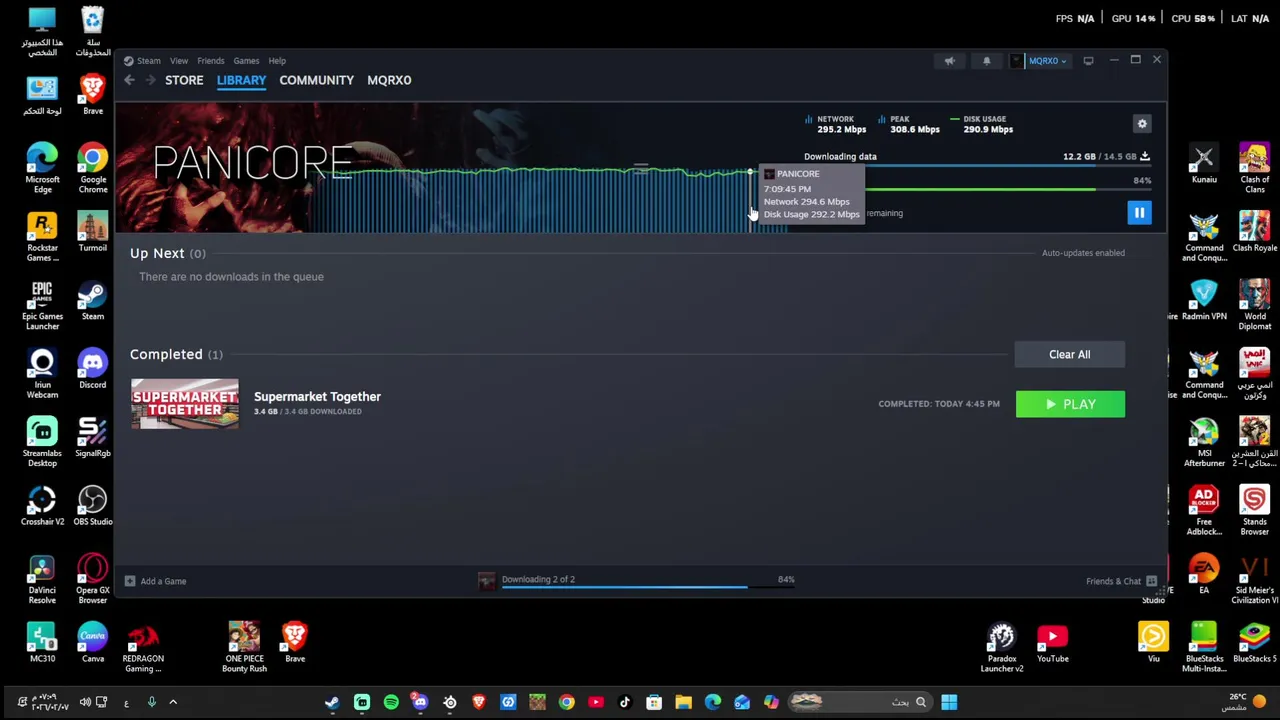Open the MQRX0 profile tab
The height and width of the screenshot is (720, 1280).
389,80
